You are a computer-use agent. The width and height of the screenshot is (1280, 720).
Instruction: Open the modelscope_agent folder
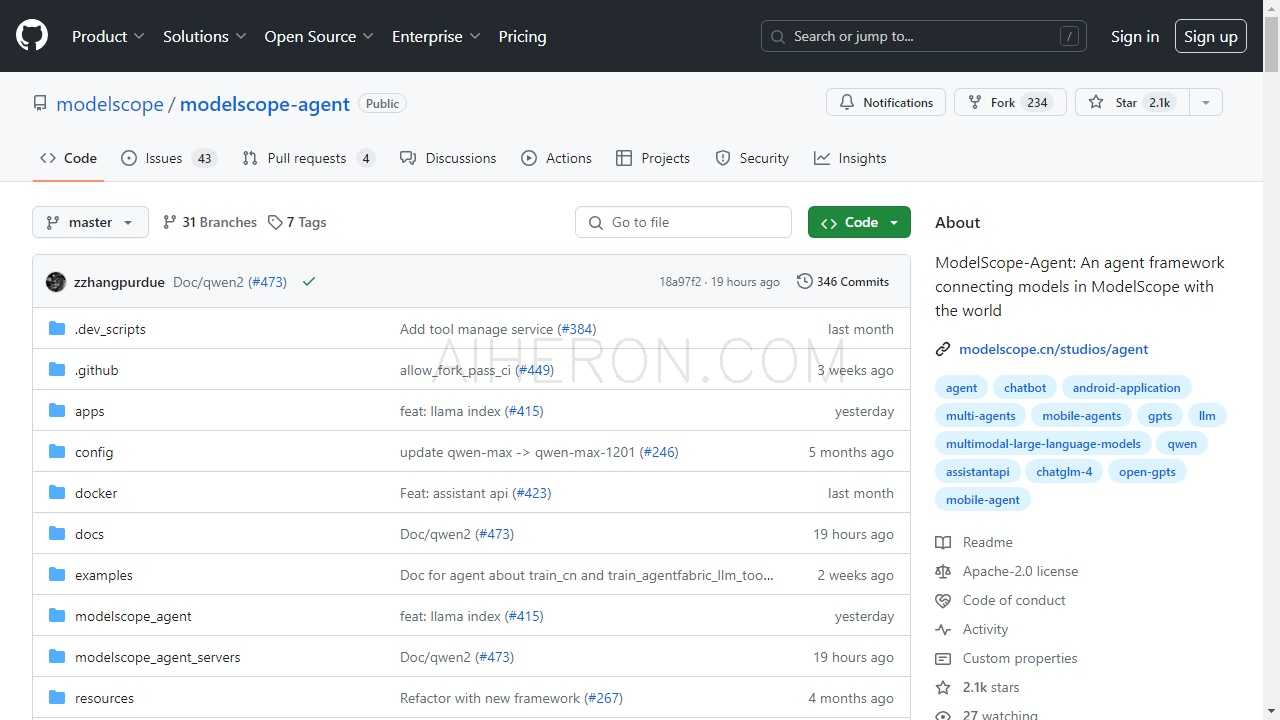coord(133,616)
